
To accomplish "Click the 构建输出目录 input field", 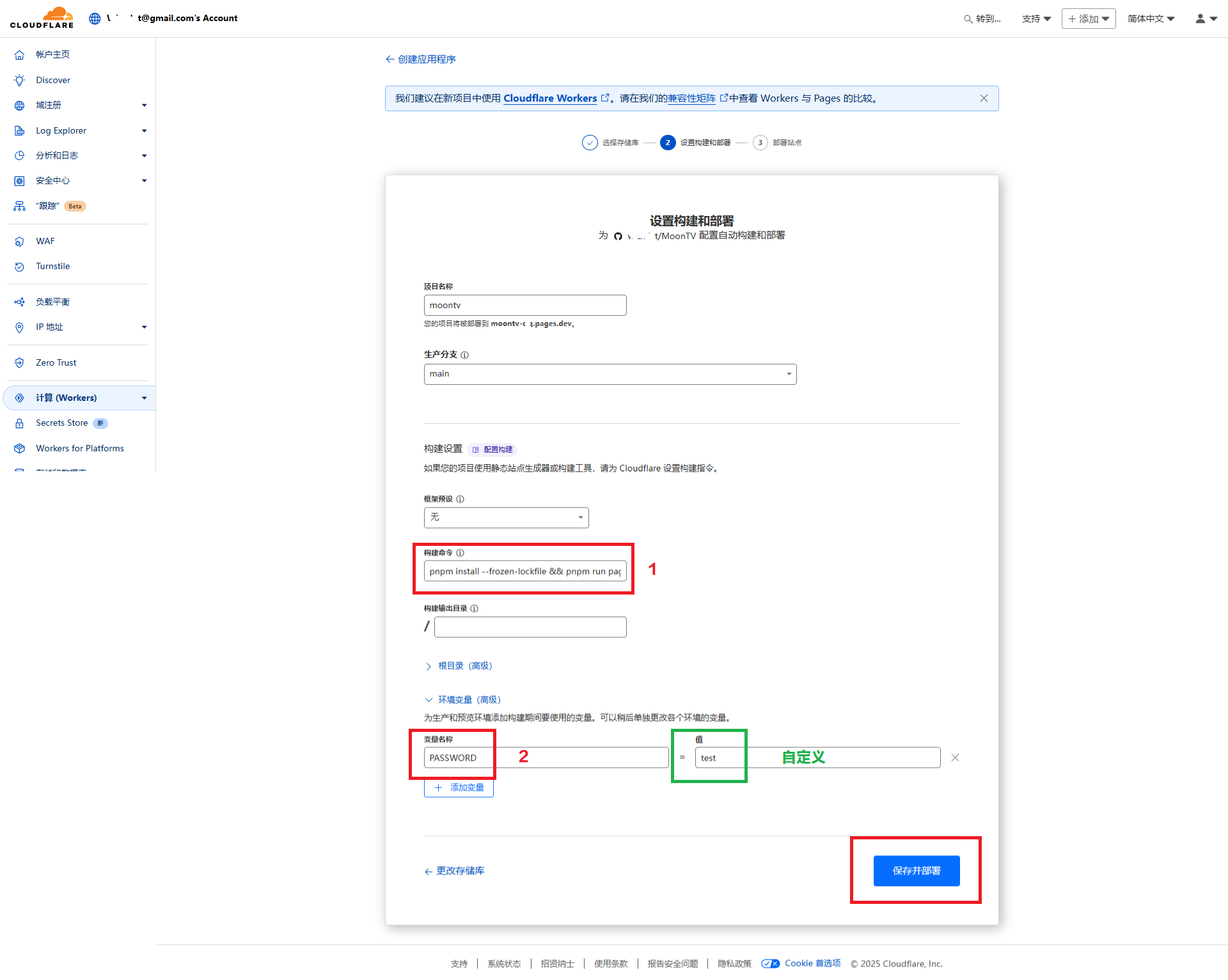I will [x=530, y=627].
